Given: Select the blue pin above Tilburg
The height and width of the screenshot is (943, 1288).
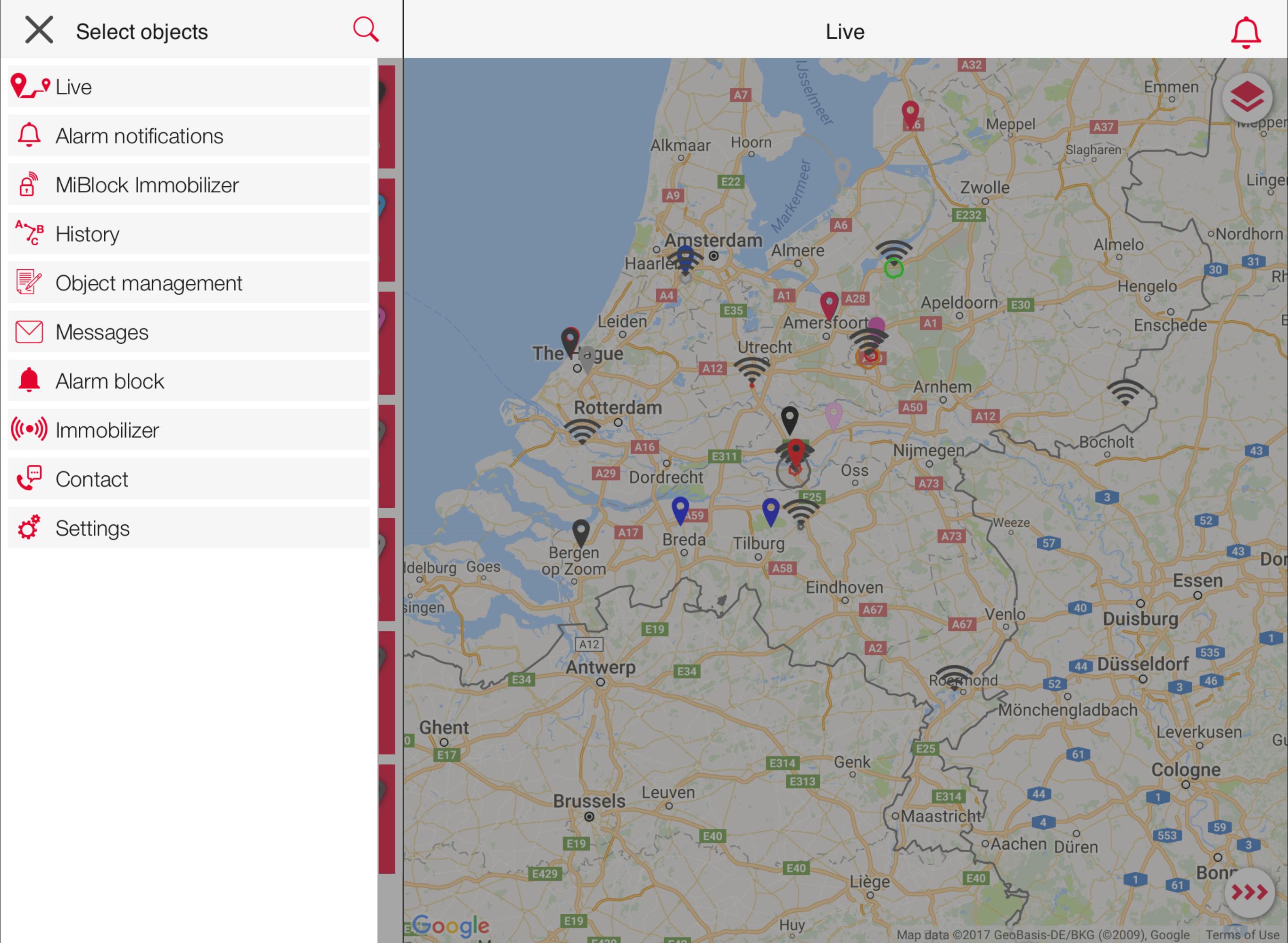Looking at the screenshot, I should pyautogui.click(x=770, y=512).
